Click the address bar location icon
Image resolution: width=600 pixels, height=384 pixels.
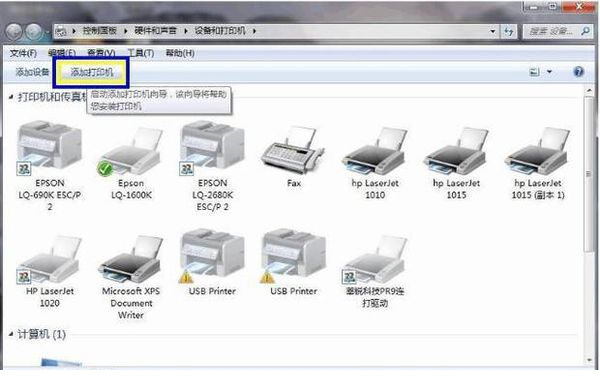(61, 31)
